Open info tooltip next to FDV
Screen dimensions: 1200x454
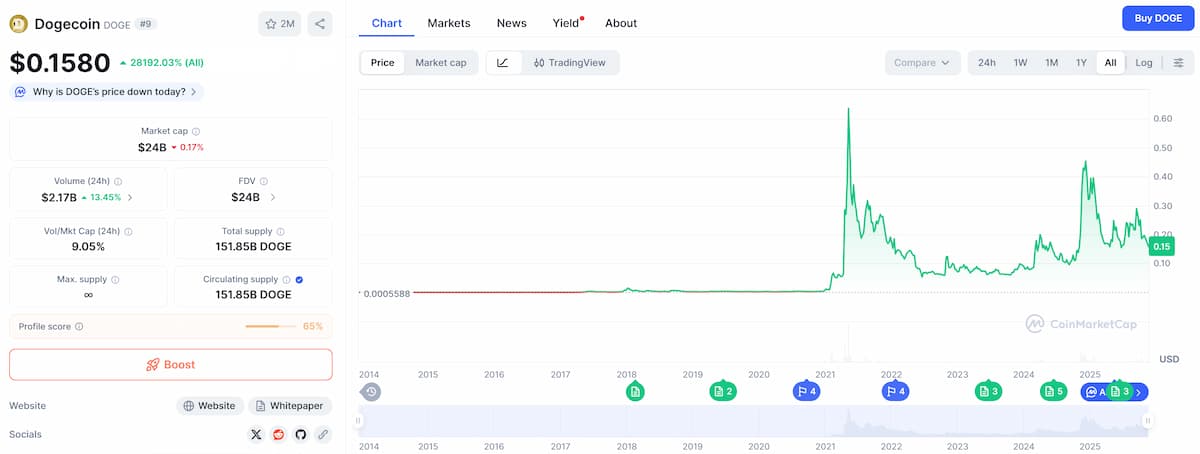pos(265,181)
